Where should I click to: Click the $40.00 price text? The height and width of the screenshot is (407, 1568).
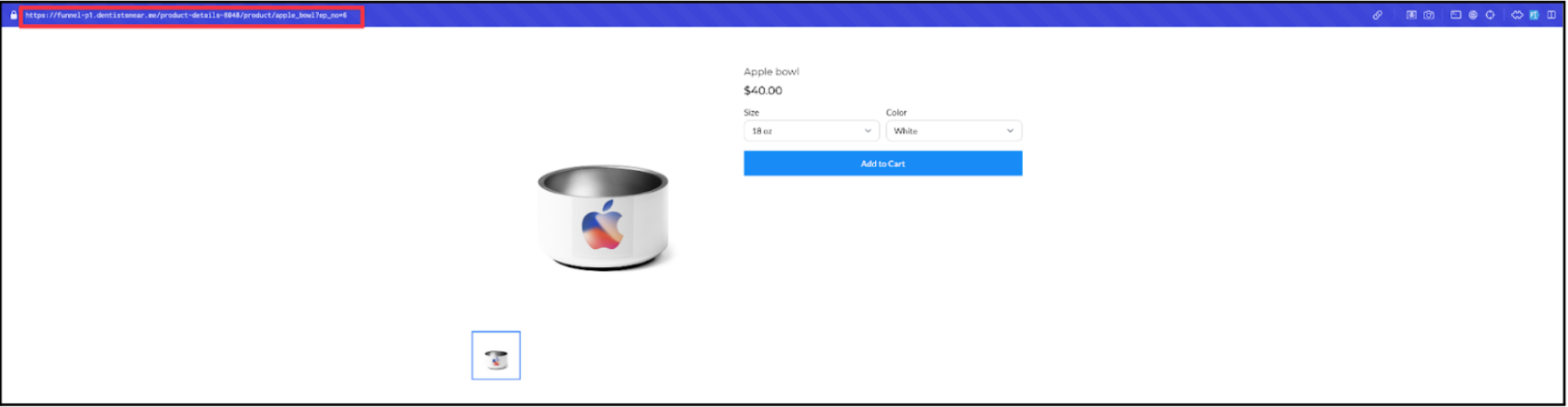click(x=763, y=91)
